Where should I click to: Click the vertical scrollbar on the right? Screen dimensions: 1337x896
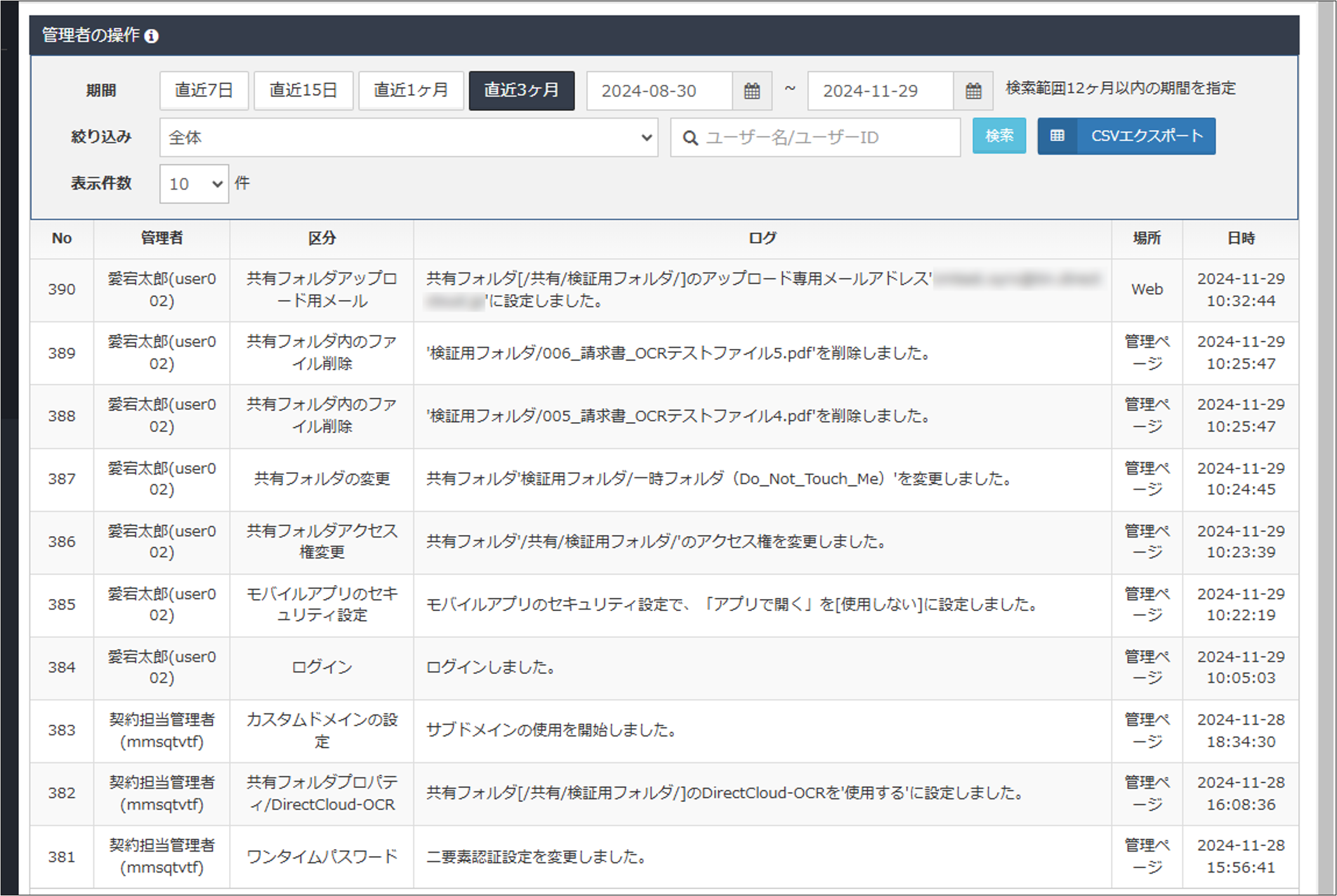[1326, 448]
